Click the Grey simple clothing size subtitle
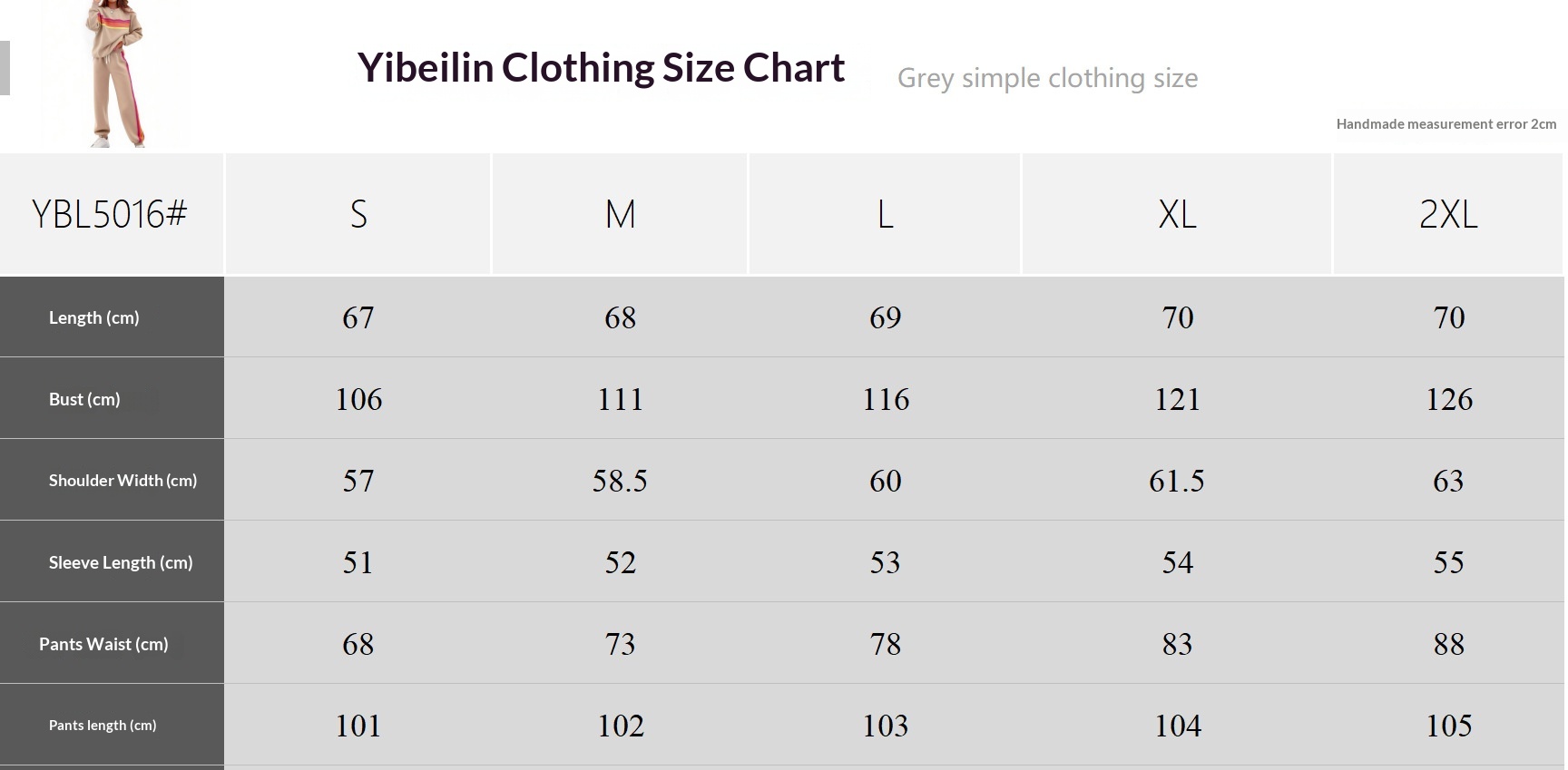The image size is (1568, 770). point(1047,78)
